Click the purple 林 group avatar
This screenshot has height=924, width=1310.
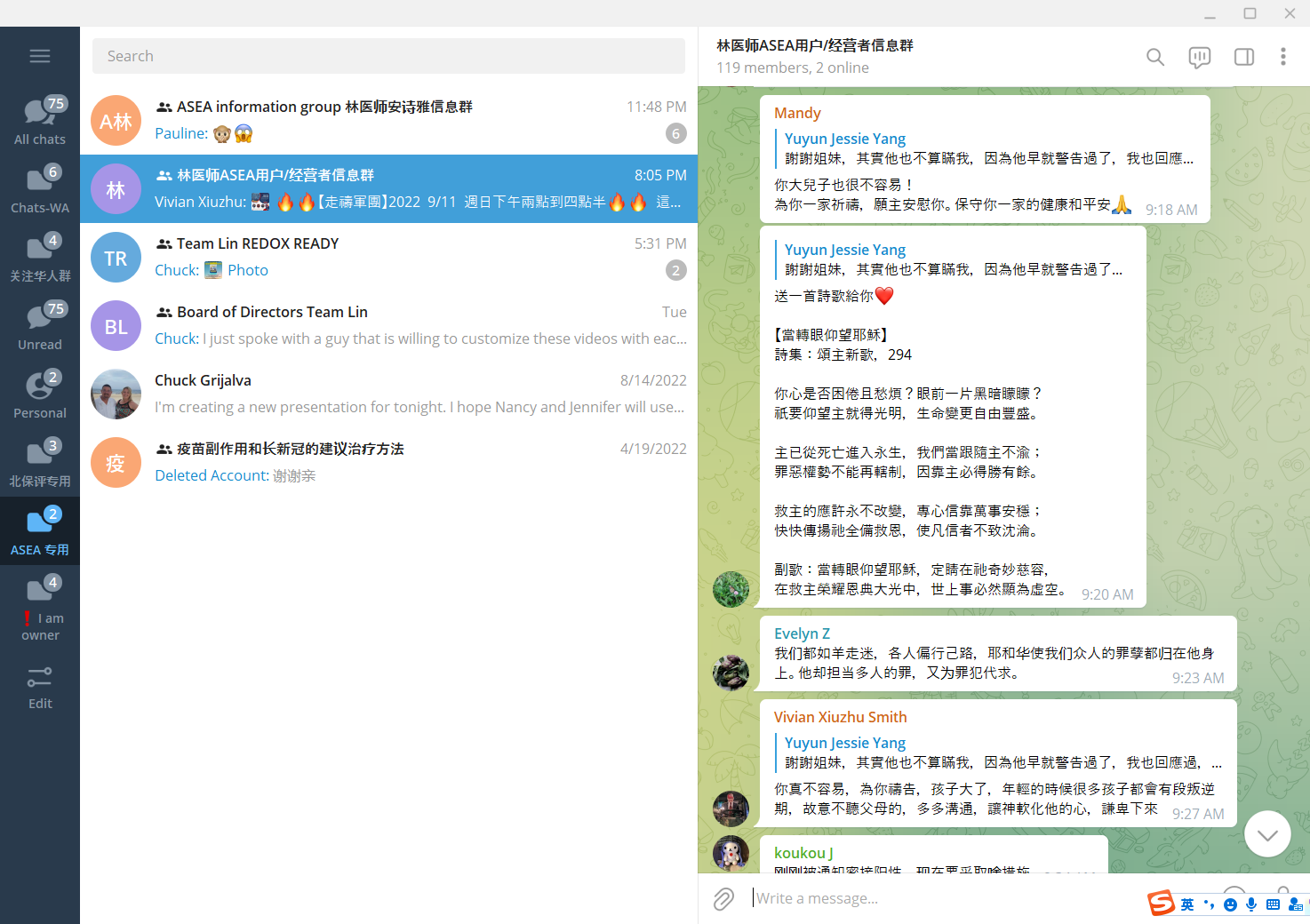pos(116,189)
